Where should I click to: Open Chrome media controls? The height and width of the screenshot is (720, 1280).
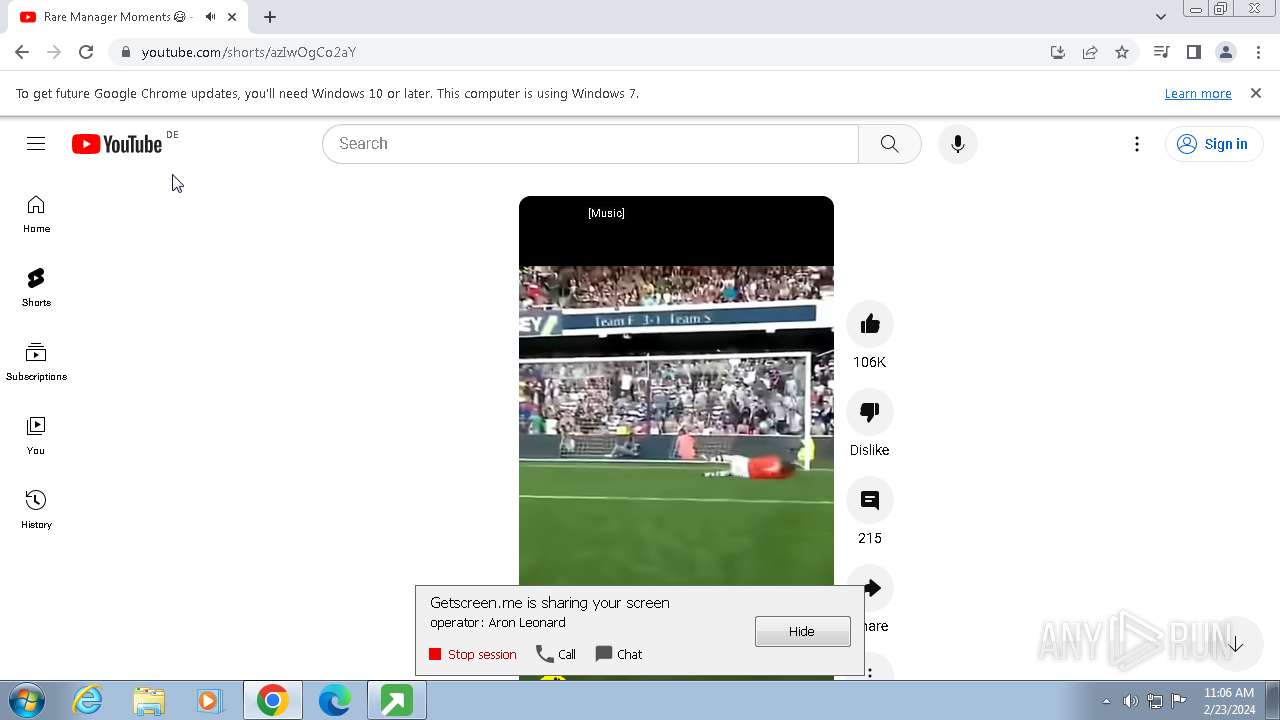[x=1161, y=52]
